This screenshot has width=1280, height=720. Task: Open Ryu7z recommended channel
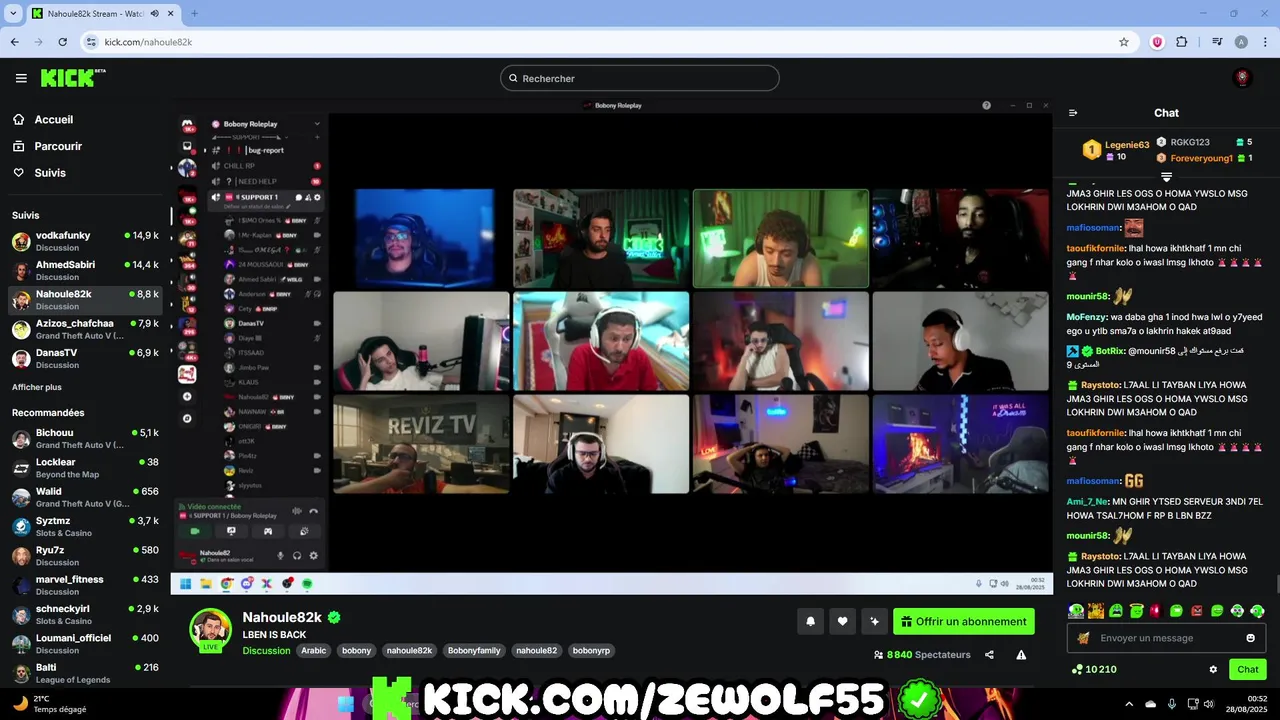(x=85, y=555)
